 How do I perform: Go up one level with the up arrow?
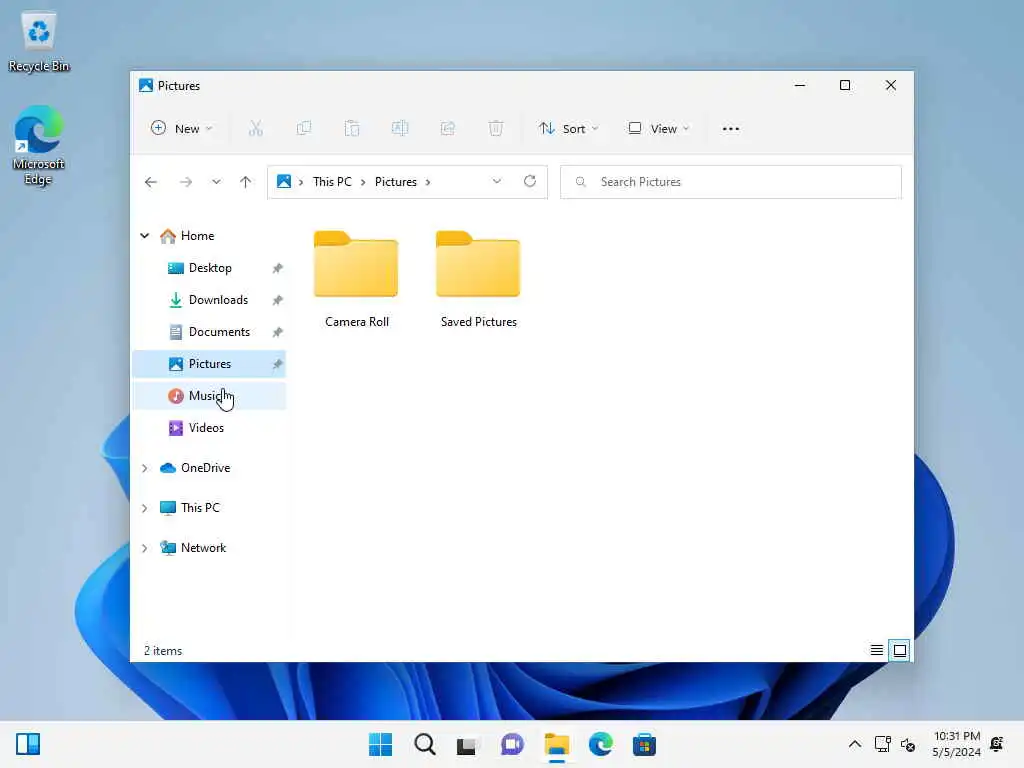pyautogui.click(x=246, y=182)
